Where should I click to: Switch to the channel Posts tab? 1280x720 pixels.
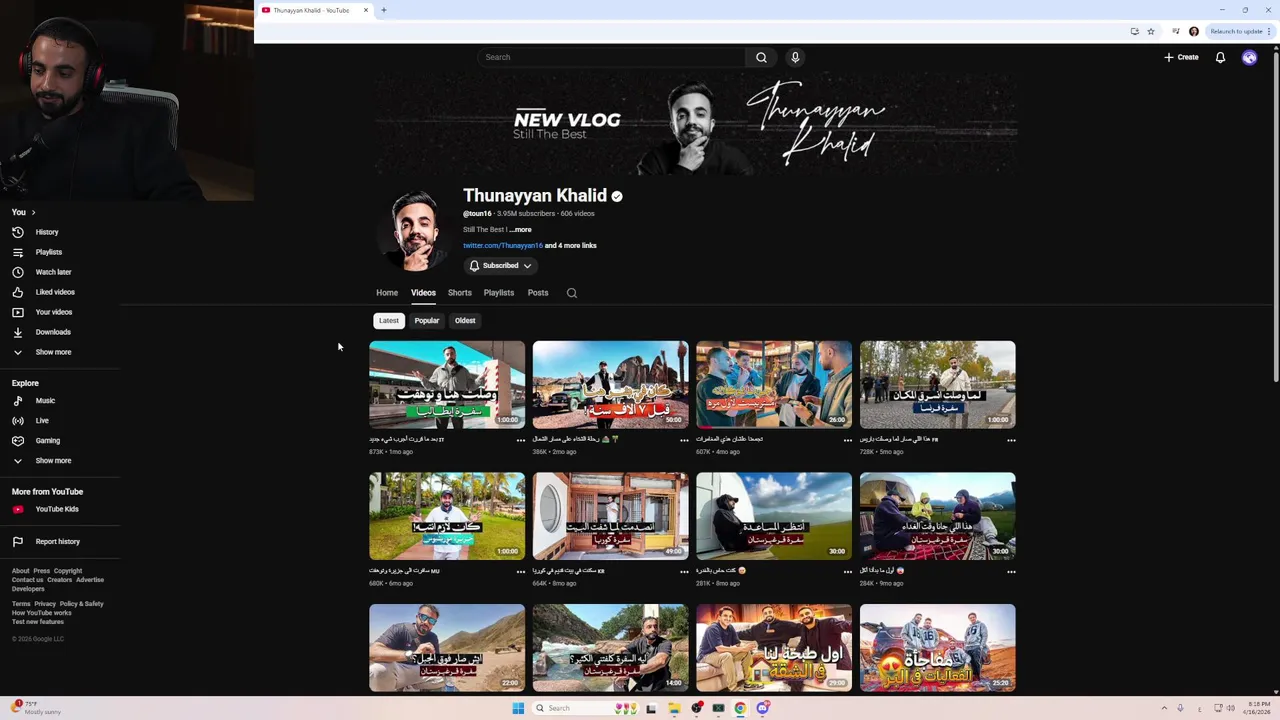tap(538, 293)
